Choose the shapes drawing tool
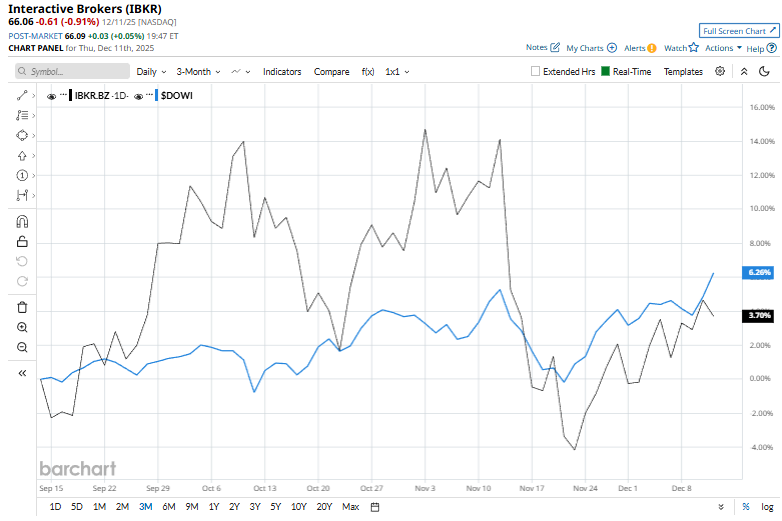This screenshot has height=521, width=782. (x=22, y=136)
